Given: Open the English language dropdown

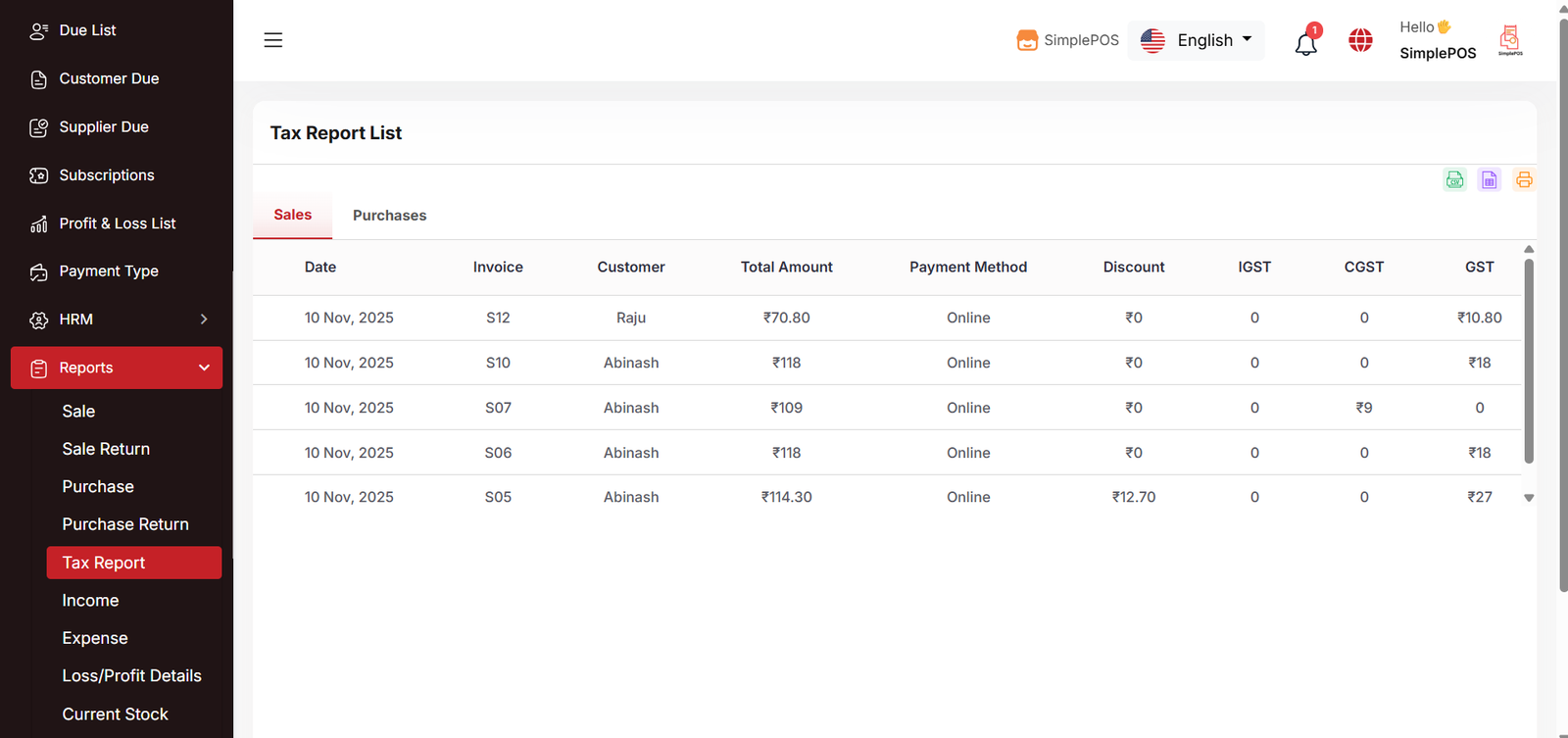Looking at the screenshot, I should 1196,40.
